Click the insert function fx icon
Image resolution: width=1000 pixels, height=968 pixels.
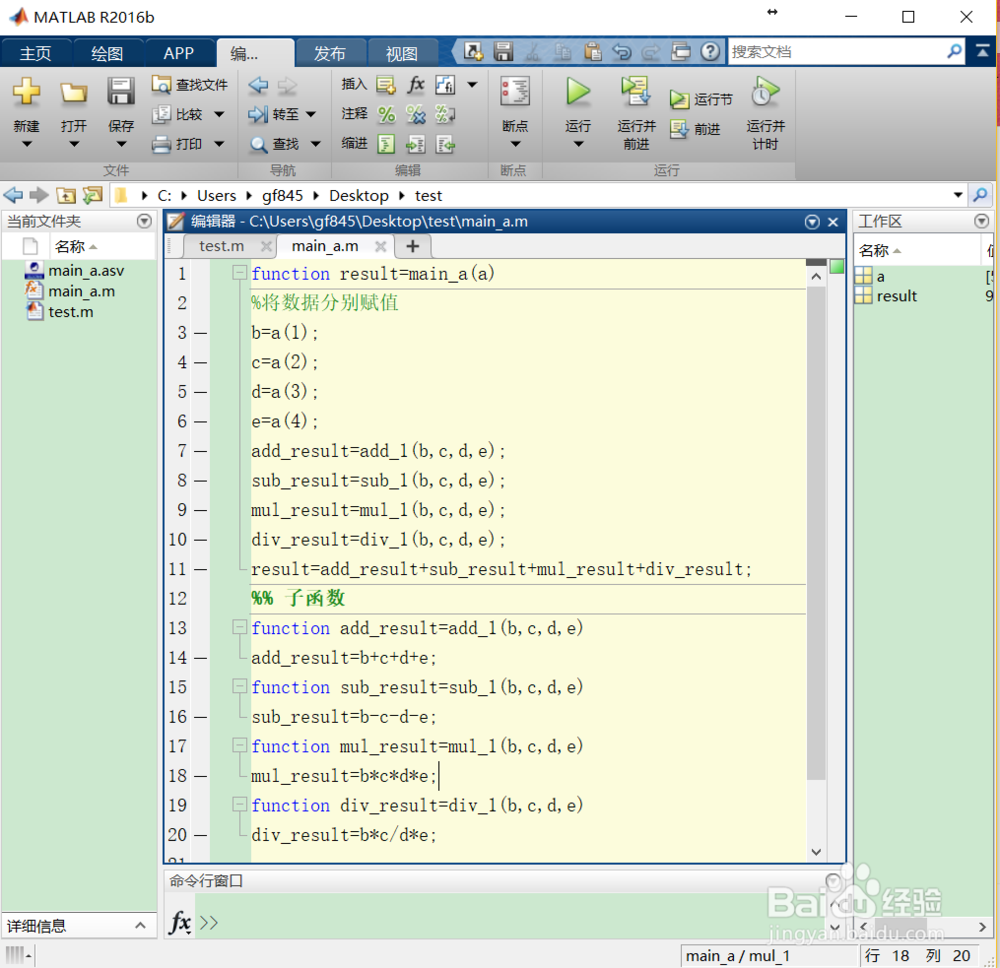[416, 84]
